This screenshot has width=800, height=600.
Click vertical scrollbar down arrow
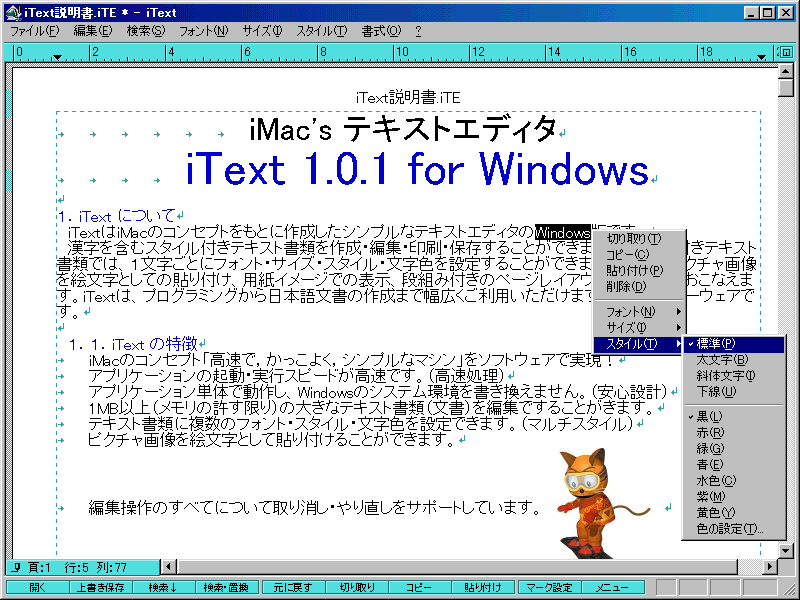786,550
